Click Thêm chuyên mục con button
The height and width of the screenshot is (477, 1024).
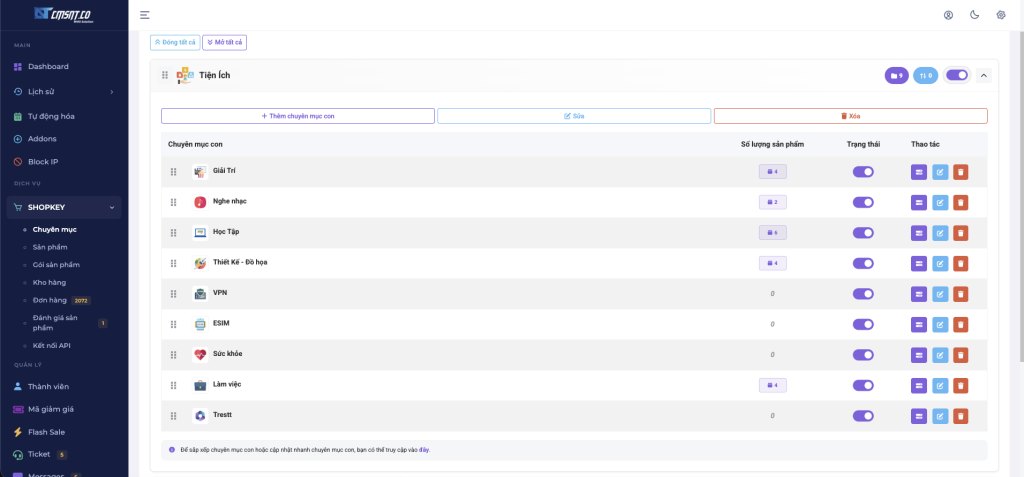tap(298, 116)
